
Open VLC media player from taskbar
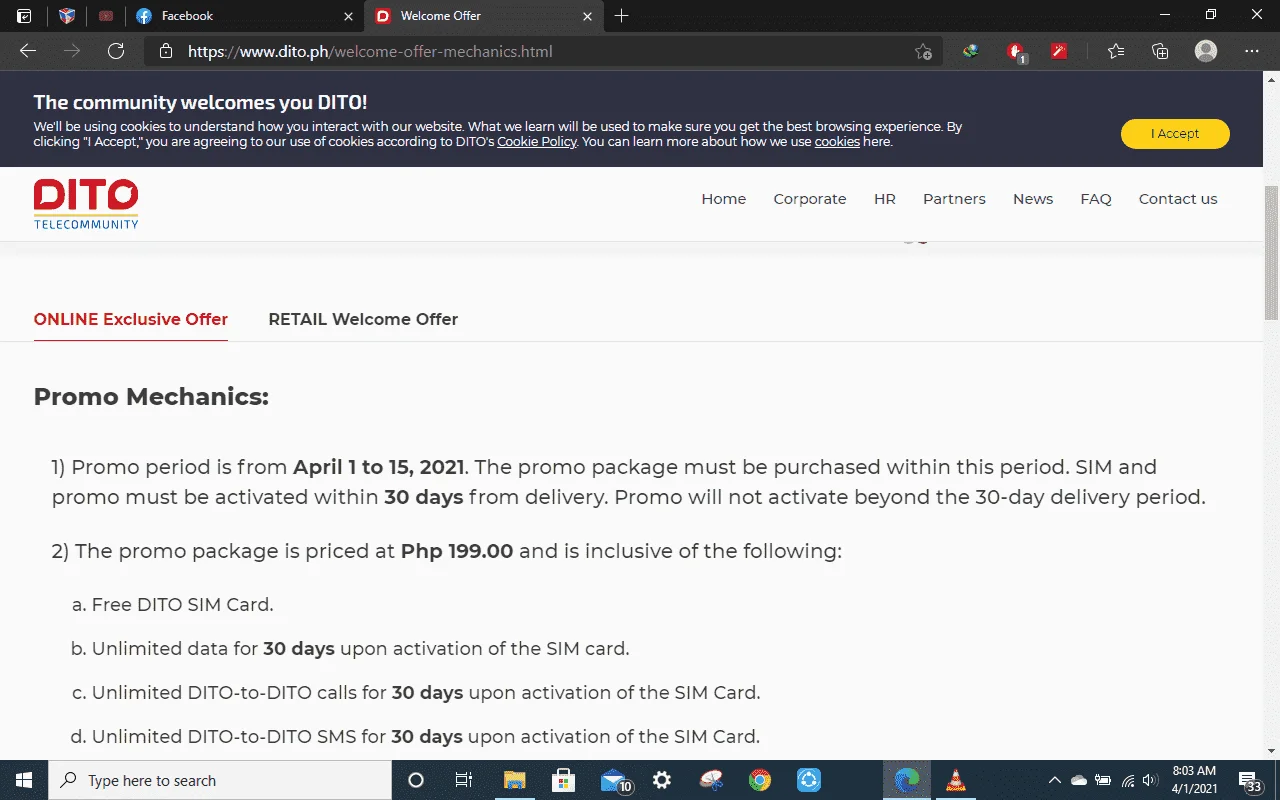(x=956, y=780)
